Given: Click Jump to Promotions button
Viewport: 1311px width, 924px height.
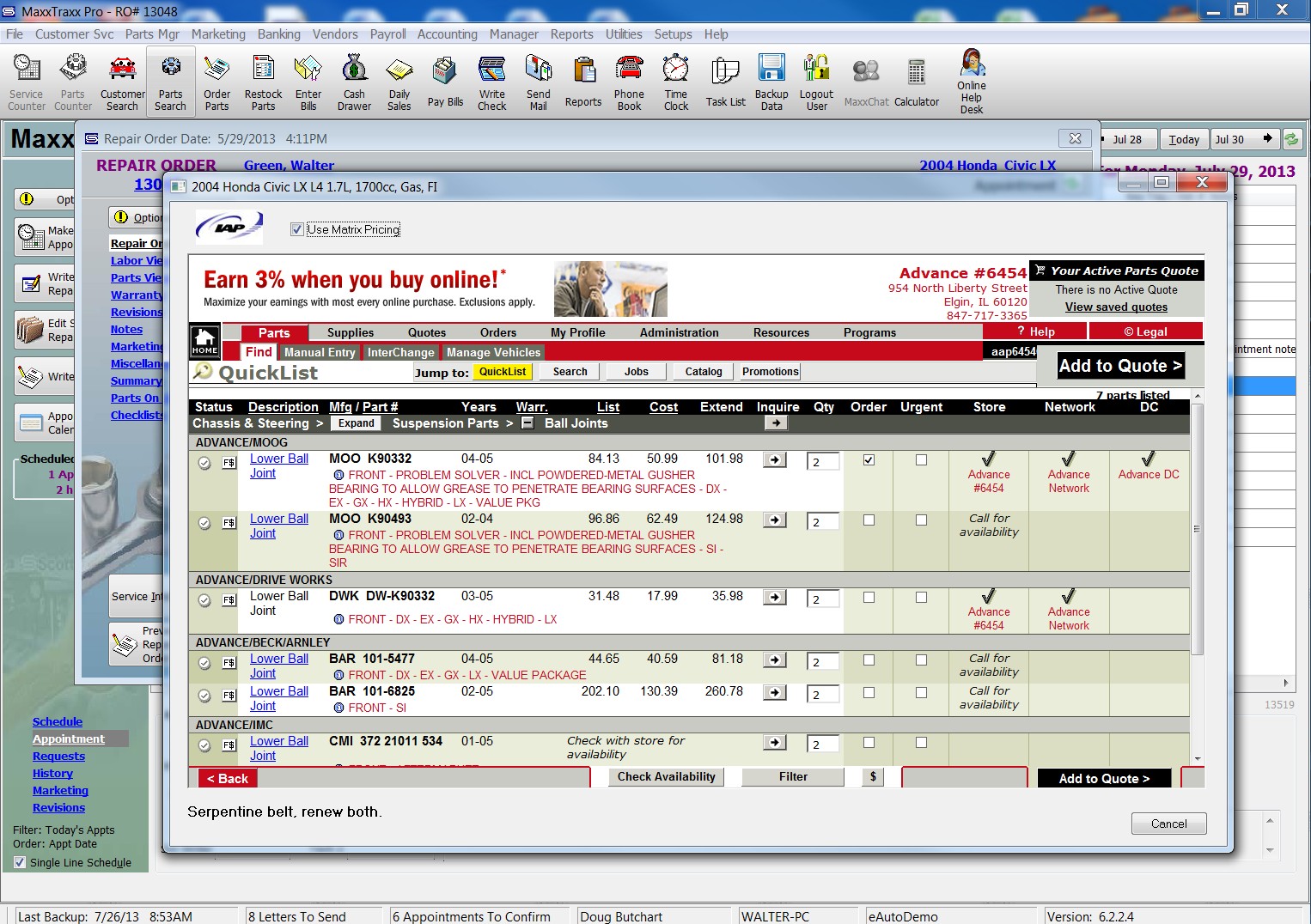Looking at the screenshot, I should (770, 372).
